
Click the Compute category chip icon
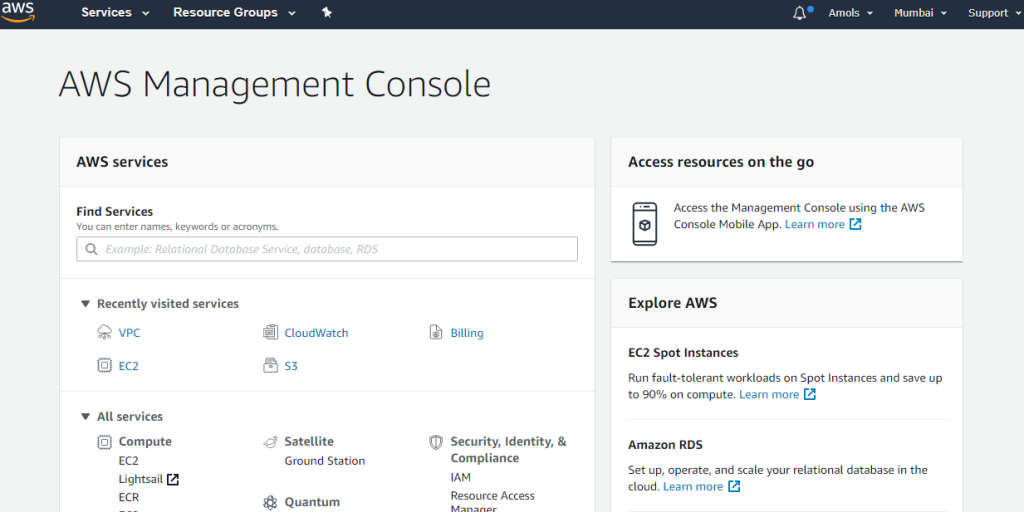pos(104,442)
